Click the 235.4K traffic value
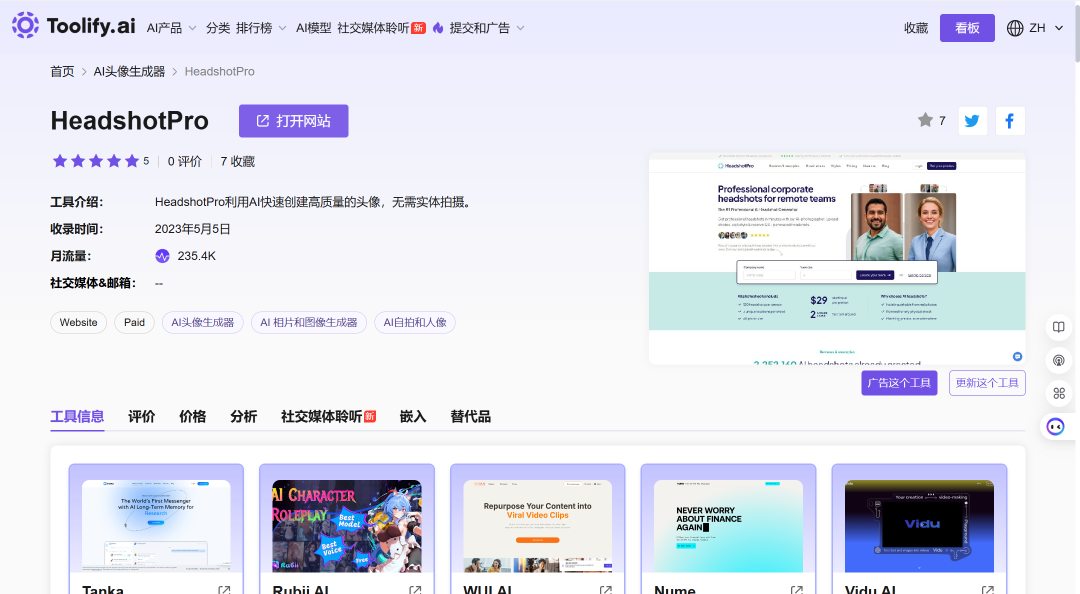 [x=197, y=256]
